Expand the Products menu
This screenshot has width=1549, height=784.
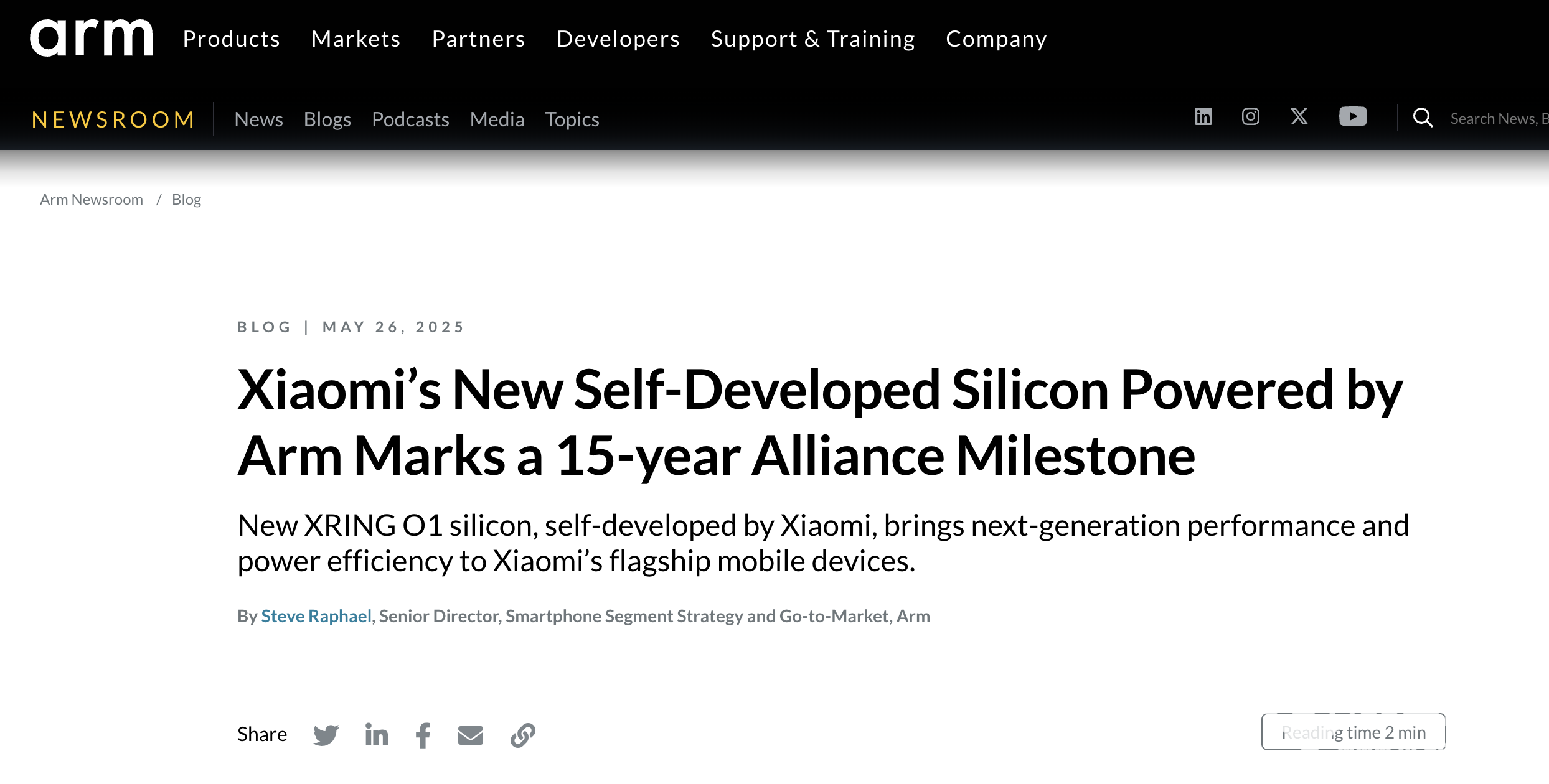click(232, 39)
